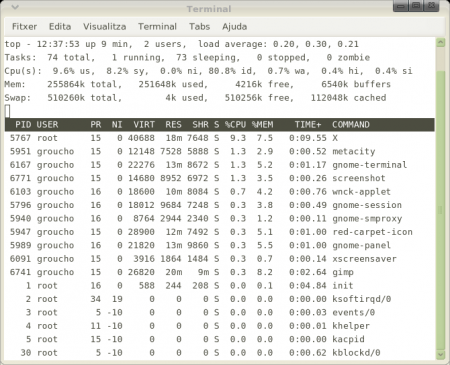Select the screenshot process name
Screen dimensions: 450x365
point(359,178)
